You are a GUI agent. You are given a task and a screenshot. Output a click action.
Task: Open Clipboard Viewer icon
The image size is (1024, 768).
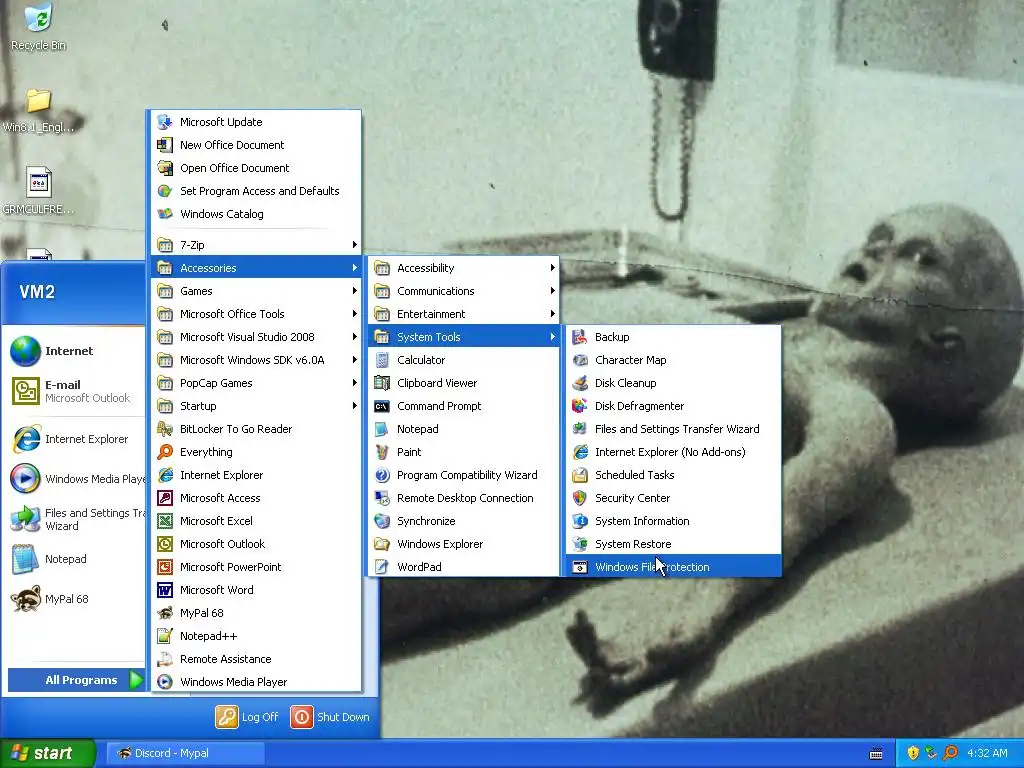coord(382,383)
